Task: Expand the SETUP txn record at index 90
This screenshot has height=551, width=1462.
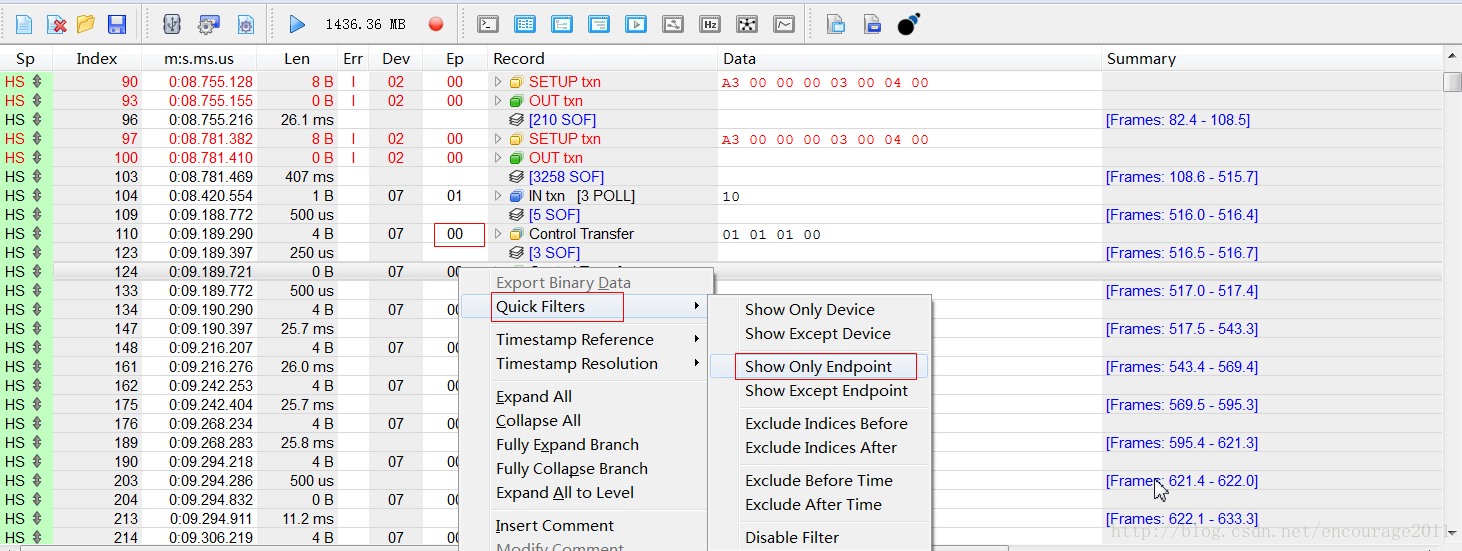Action: [x=498, y=82]
